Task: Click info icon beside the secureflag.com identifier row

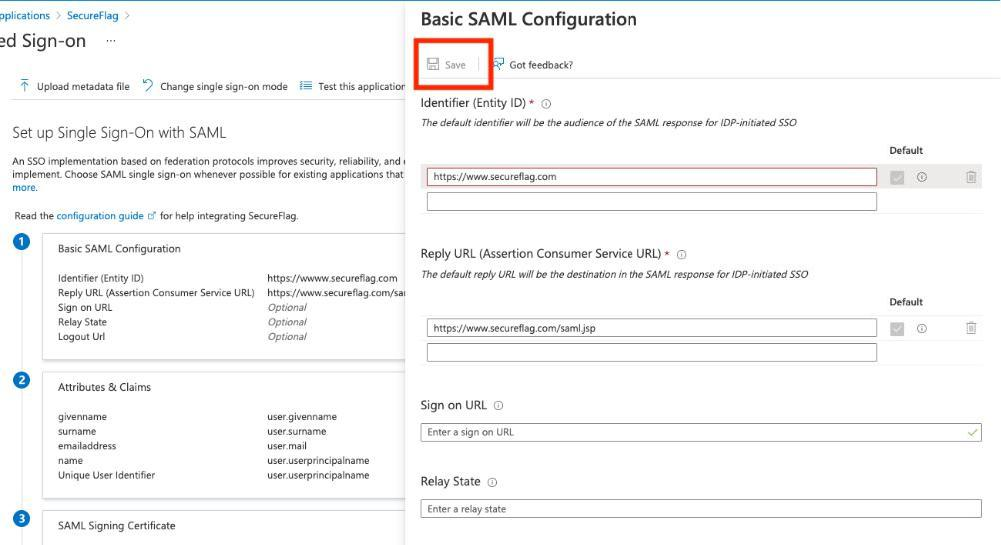Action: click(x=922, y=177)
